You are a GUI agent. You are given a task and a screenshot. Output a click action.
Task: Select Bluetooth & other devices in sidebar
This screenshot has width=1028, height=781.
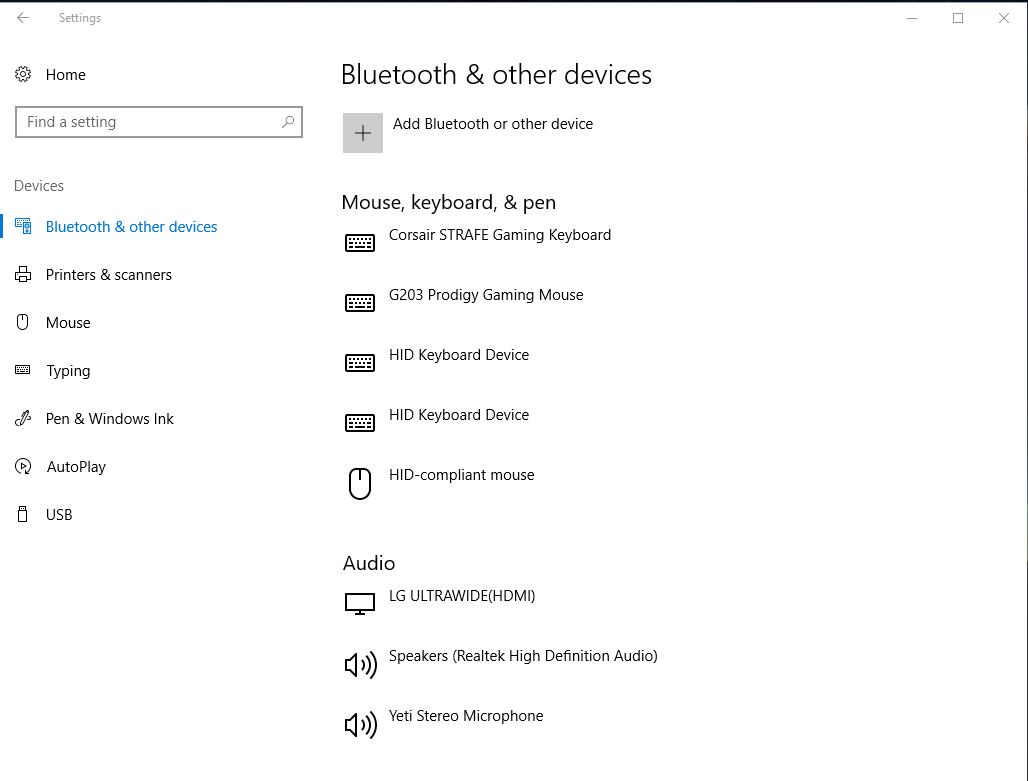[x=131, y=227]
